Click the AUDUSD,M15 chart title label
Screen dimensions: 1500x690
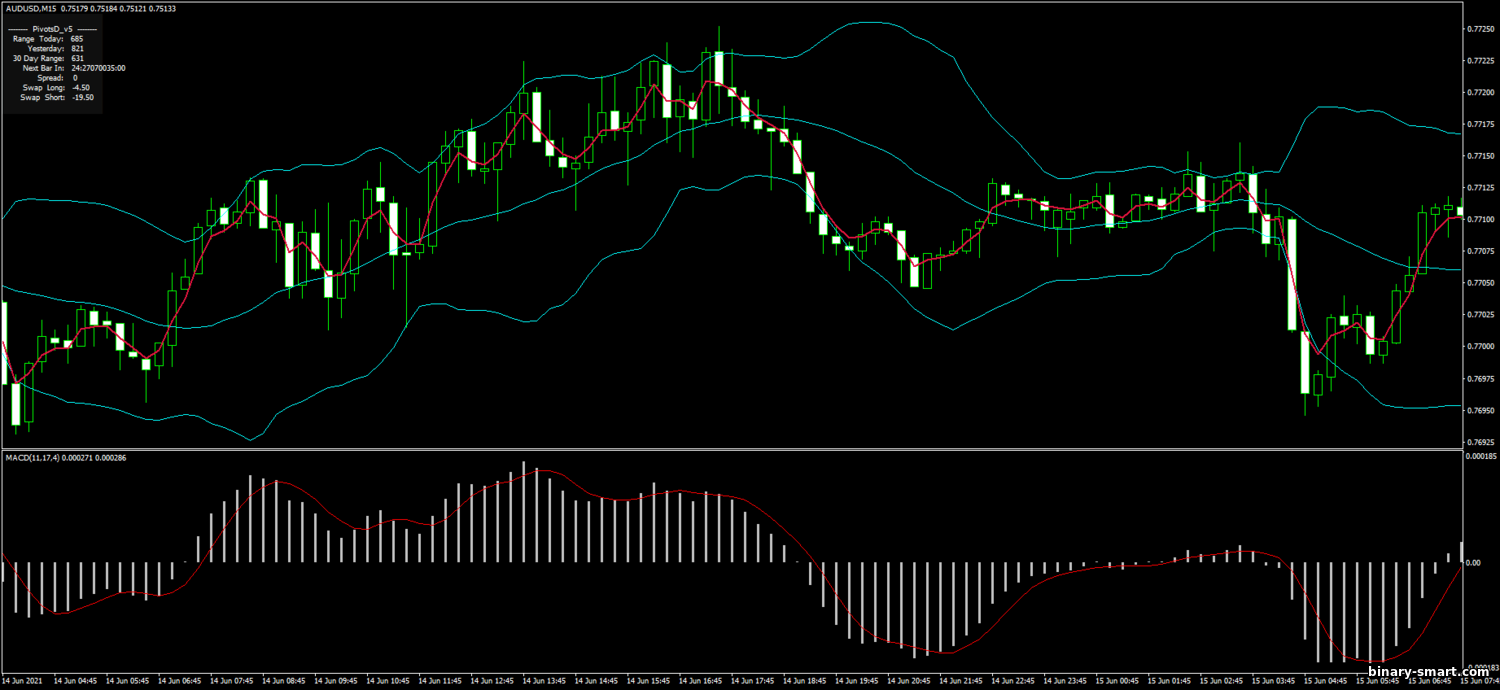pyautogui.click(x=33, y=9)
